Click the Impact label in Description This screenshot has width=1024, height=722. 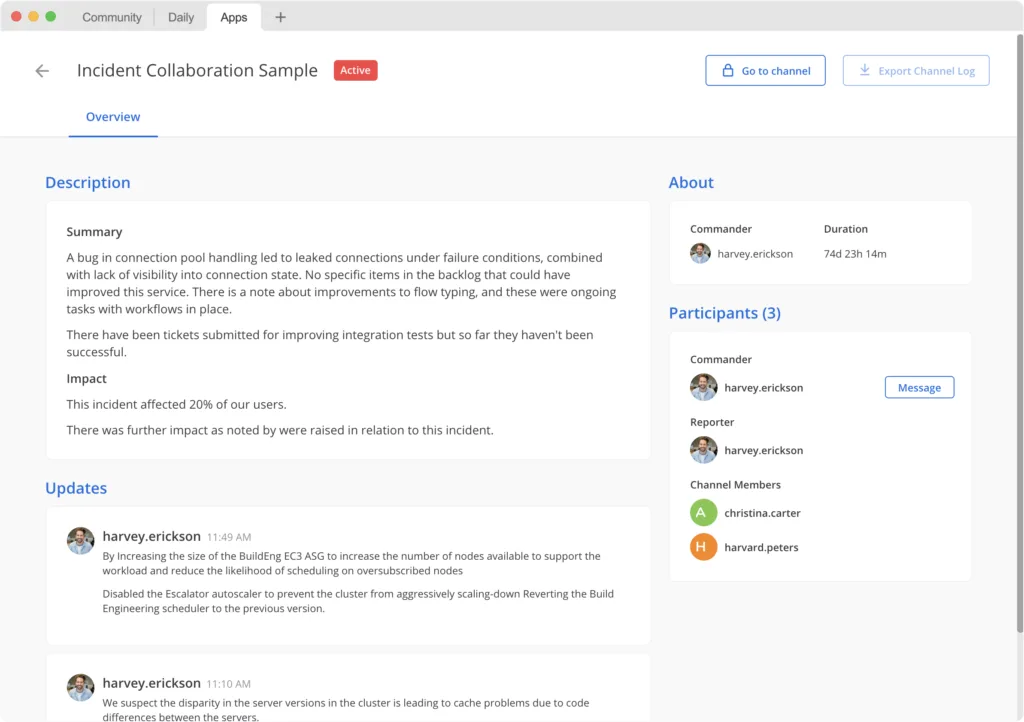[86, 379]
